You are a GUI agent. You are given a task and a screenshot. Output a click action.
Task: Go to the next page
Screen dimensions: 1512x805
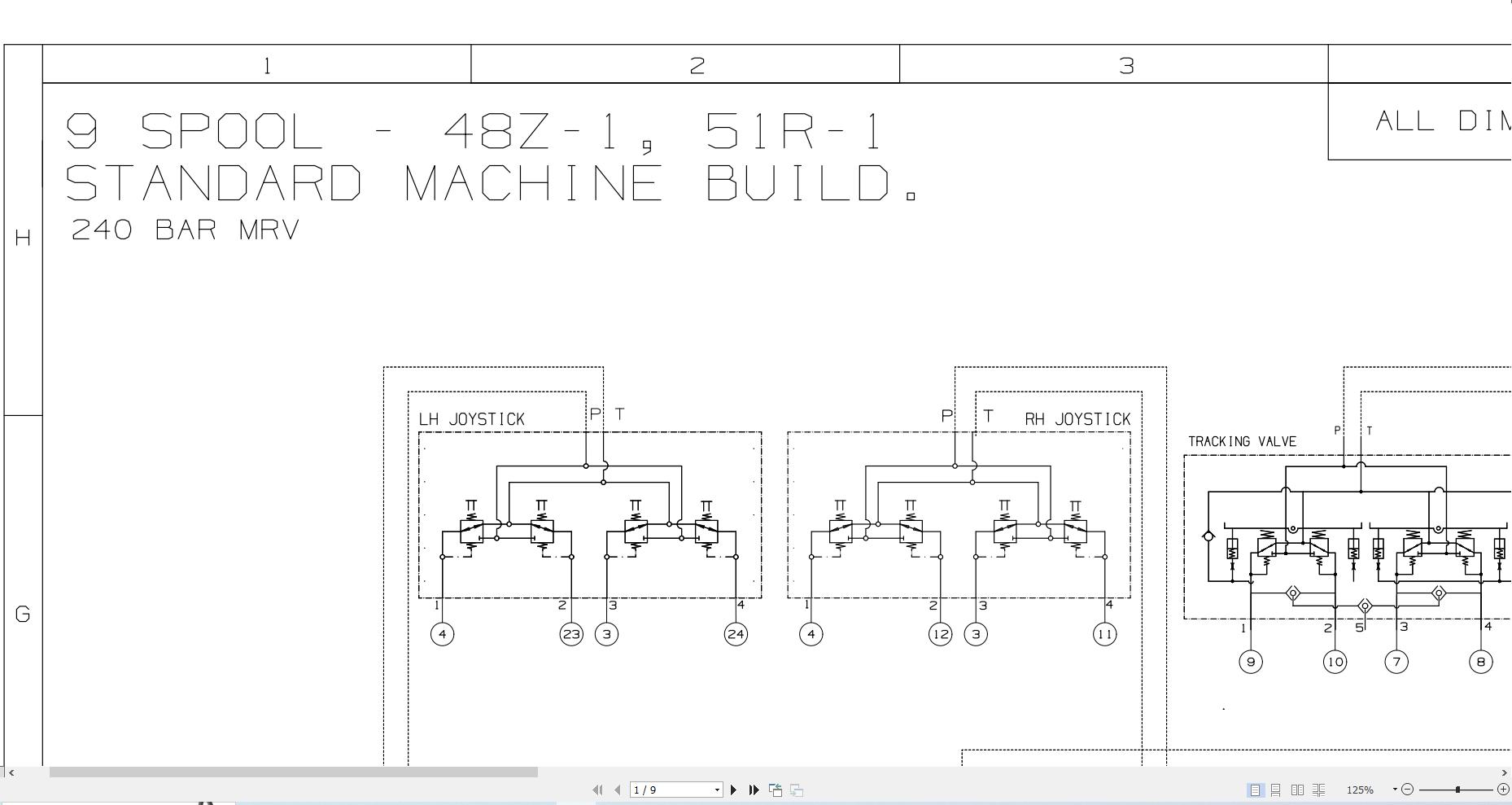(x=734, y=790)
